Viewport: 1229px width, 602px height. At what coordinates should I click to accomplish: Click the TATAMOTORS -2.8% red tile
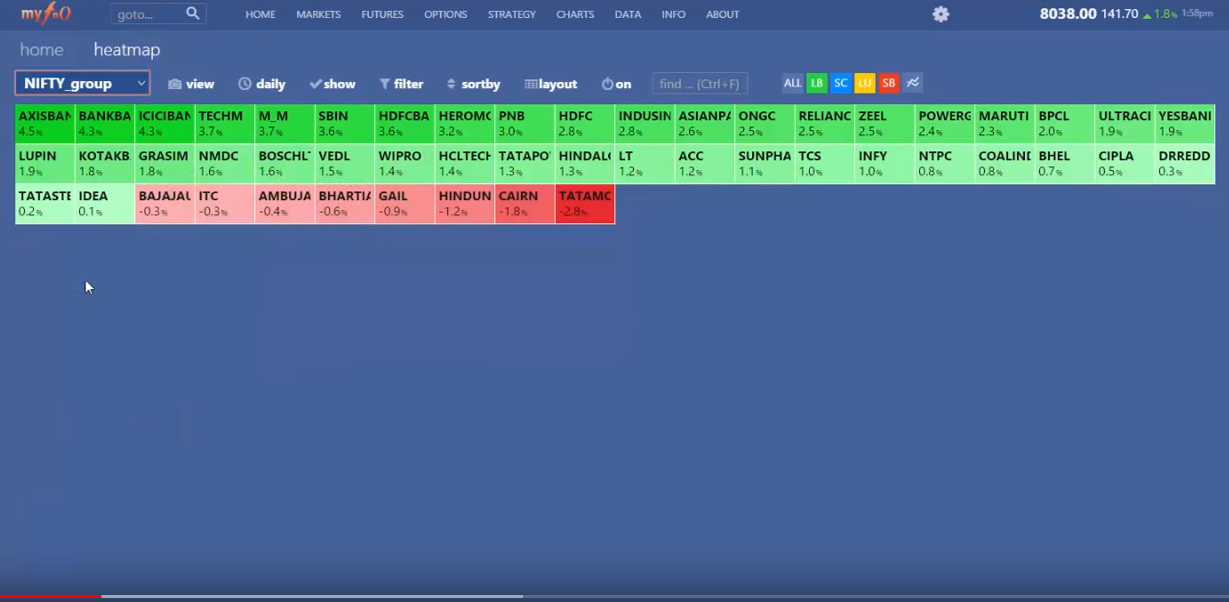click(585, 204)
